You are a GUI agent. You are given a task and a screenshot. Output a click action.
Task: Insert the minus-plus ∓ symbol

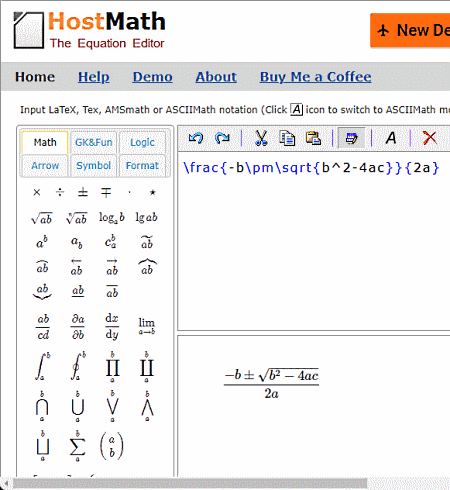tap(106, 192)
